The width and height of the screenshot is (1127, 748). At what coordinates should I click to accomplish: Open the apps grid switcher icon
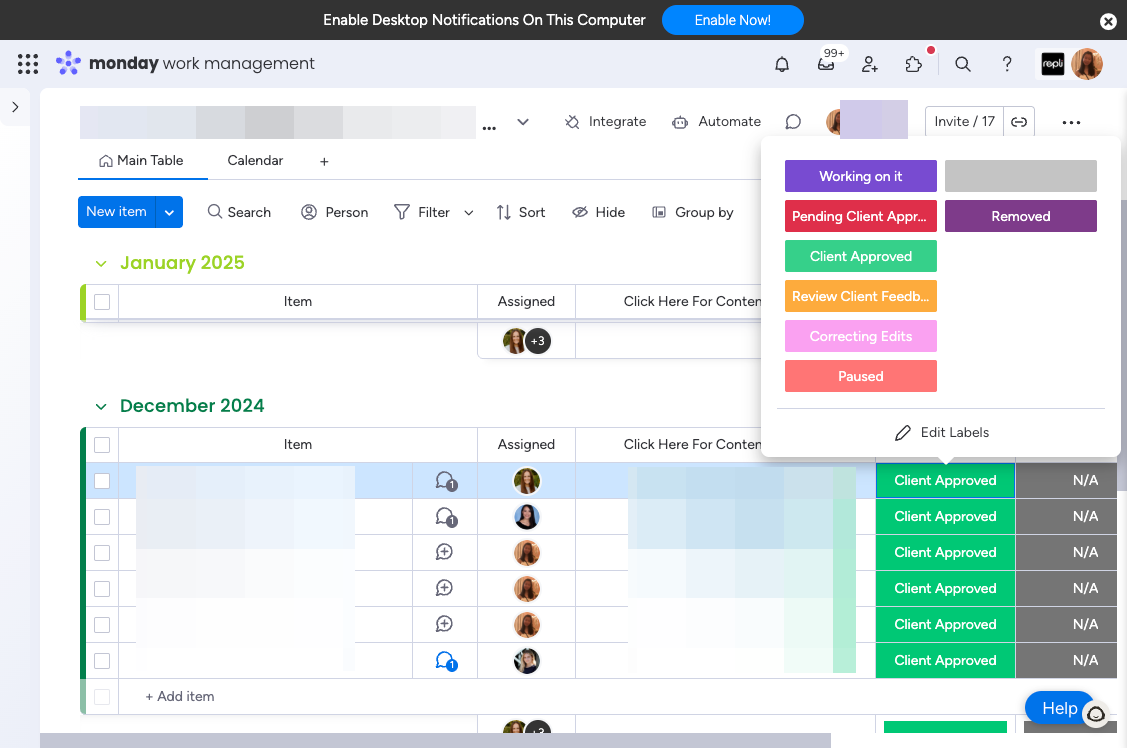click(27, 64)
